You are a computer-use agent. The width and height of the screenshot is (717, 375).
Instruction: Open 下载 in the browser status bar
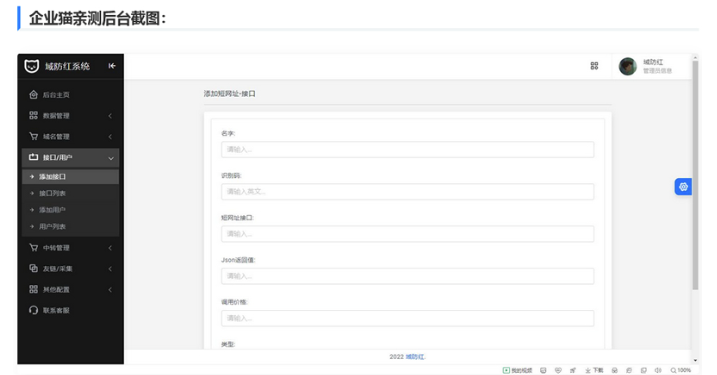click(594, 370)
